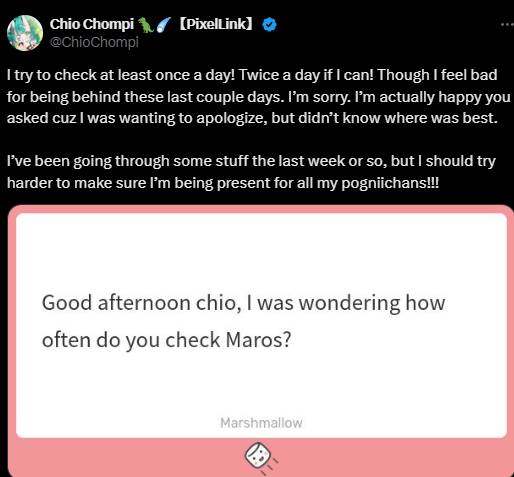Screen dimensions: 514x477
Task: Open the @ChioChompi handle link
Action: 94,42
